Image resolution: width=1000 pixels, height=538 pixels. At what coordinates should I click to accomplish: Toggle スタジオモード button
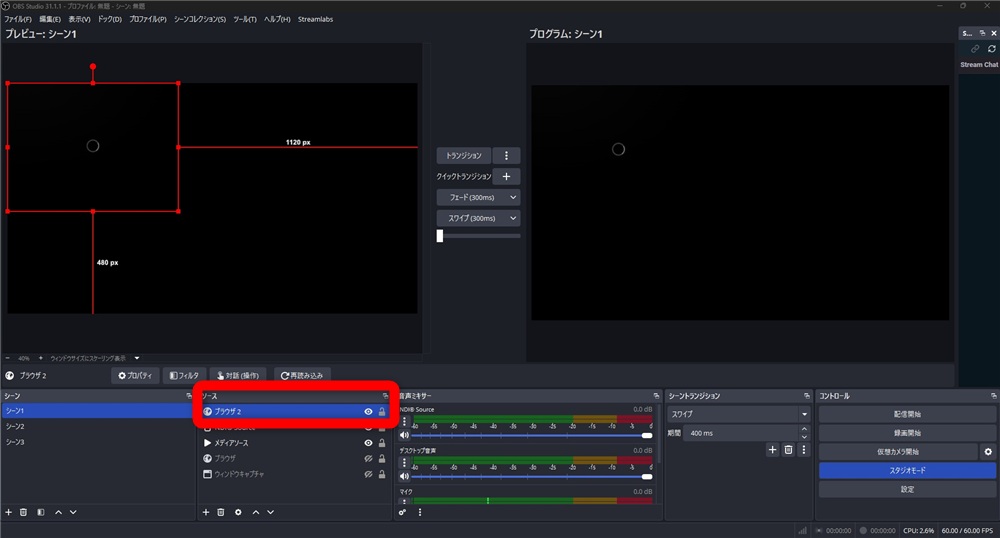(x=907, y=470)
